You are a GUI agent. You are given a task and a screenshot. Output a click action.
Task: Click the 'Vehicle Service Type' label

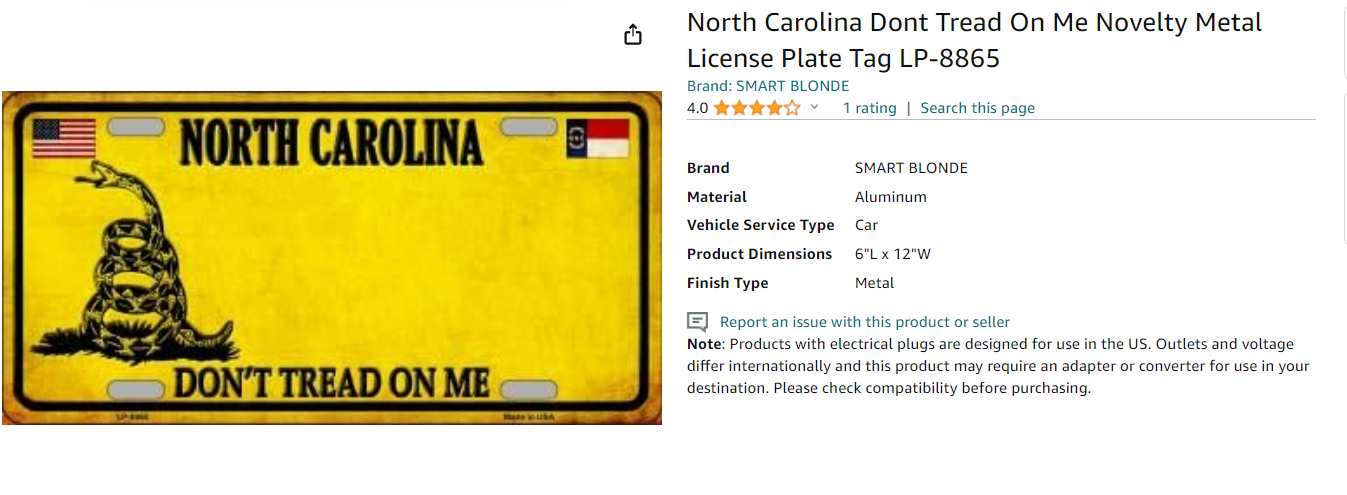tap(759, 225)
